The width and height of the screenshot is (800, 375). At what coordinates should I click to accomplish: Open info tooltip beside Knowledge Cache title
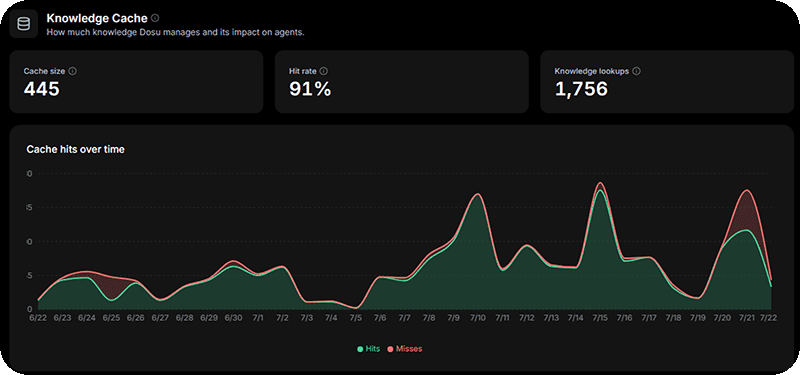coord(155,18)
